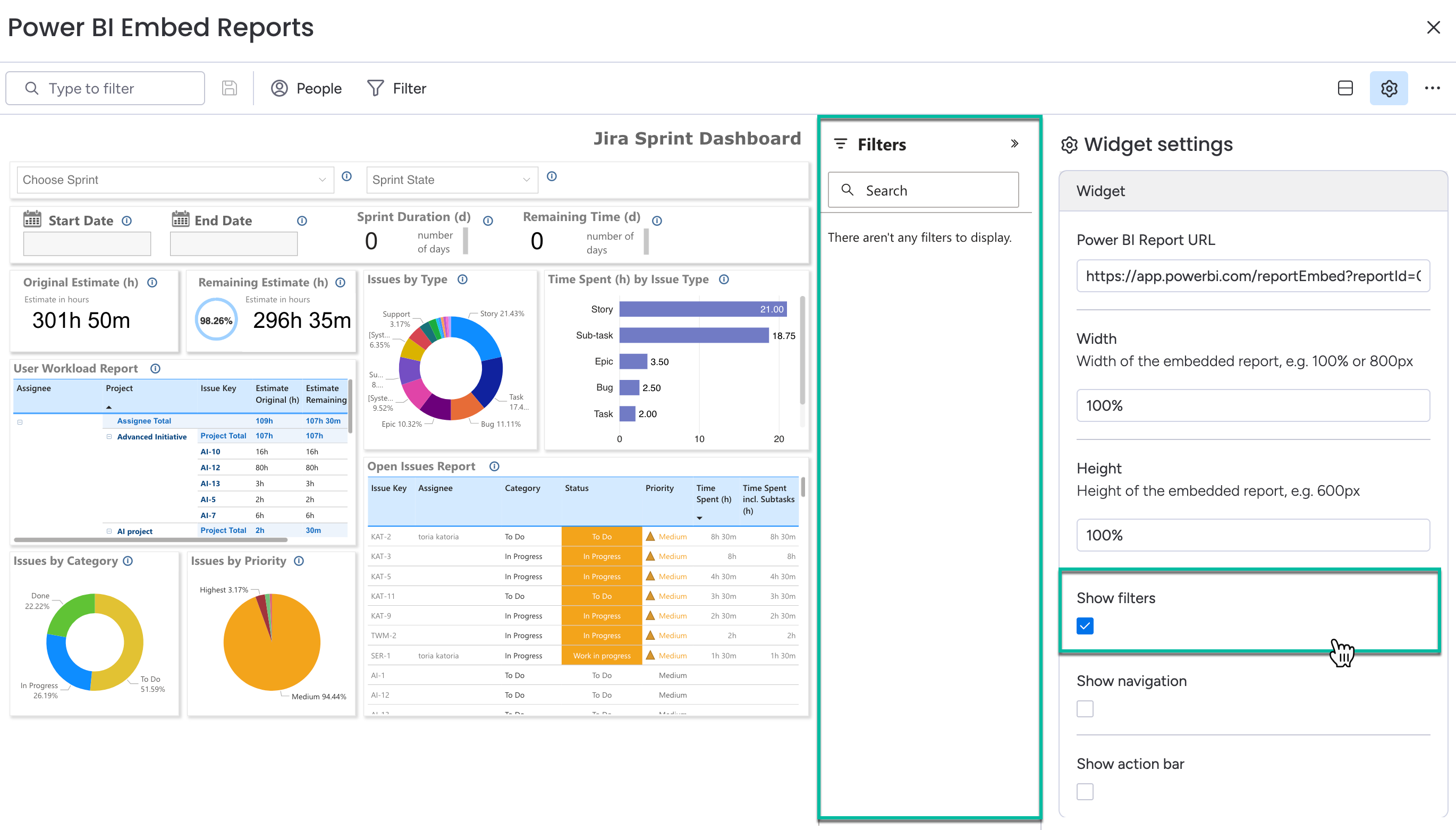
Task: Collapse the Filters pane with double chevron
Action: (1014, 143)
